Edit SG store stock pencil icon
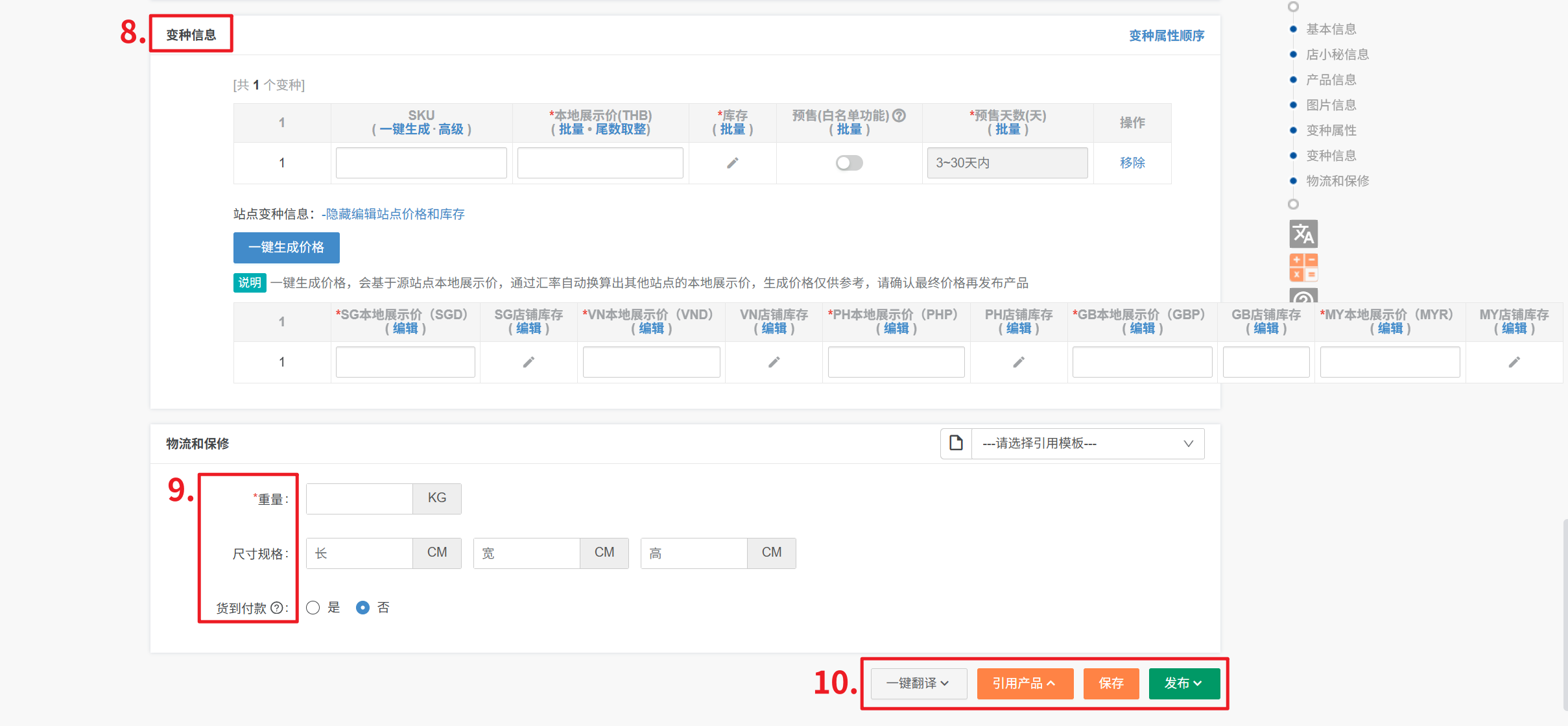Image resolution: width=1568 pixels, height=726 pixels. [x=529, y=362]
